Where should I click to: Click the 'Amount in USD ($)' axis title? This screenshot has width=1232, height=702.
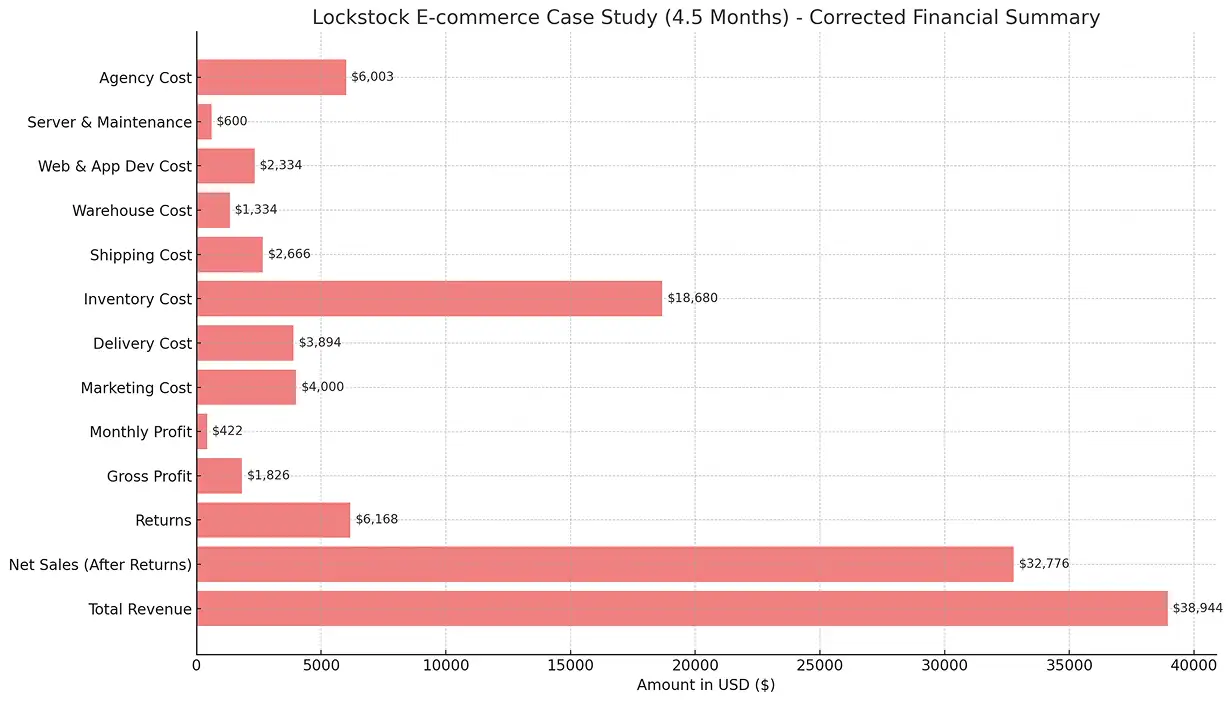706,686
